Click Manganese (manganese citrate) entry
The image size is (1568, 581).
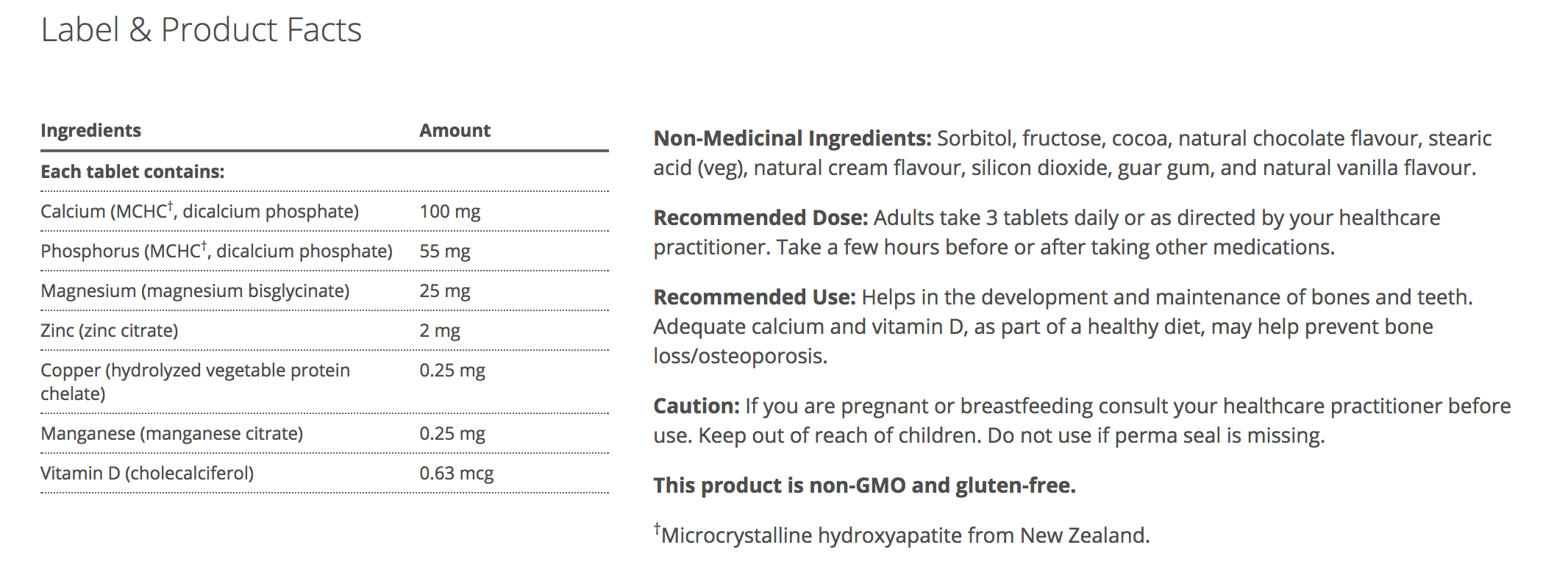click(171, 434)
